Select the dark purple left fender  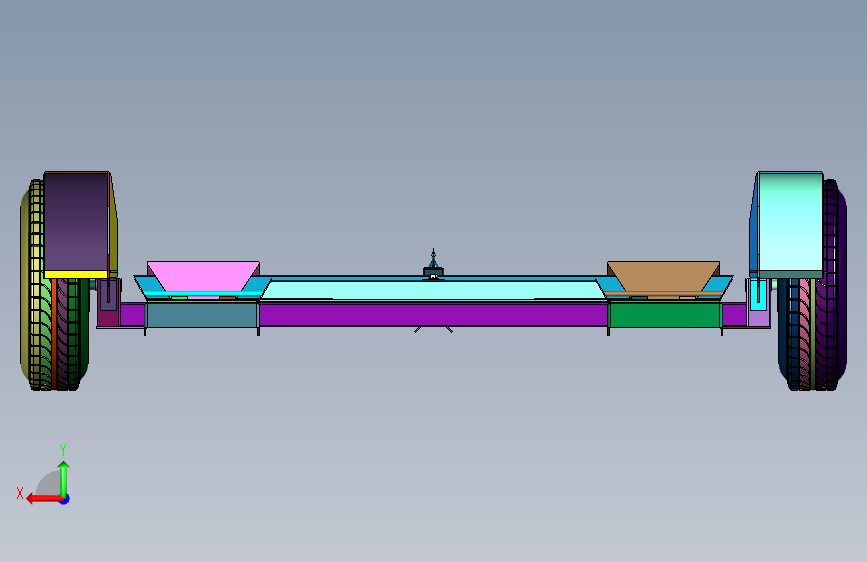point(76,221)
